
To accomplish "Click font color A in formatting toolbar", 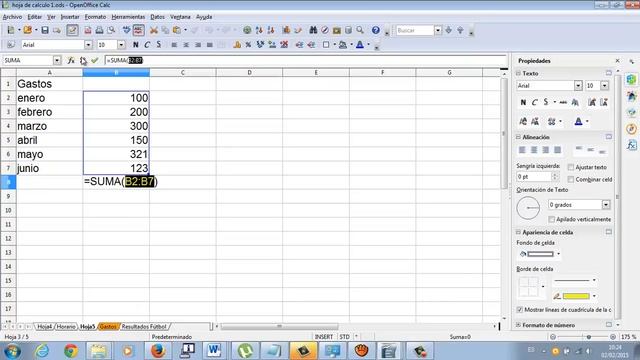I will [360, 45].
